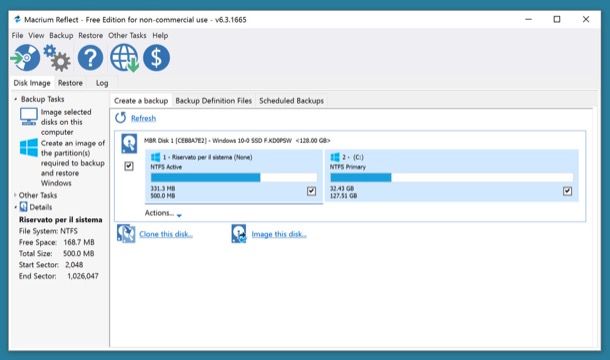Screen dimensions: 610x360
Task: Switch to the Log tab
Action: pos(102,83)
